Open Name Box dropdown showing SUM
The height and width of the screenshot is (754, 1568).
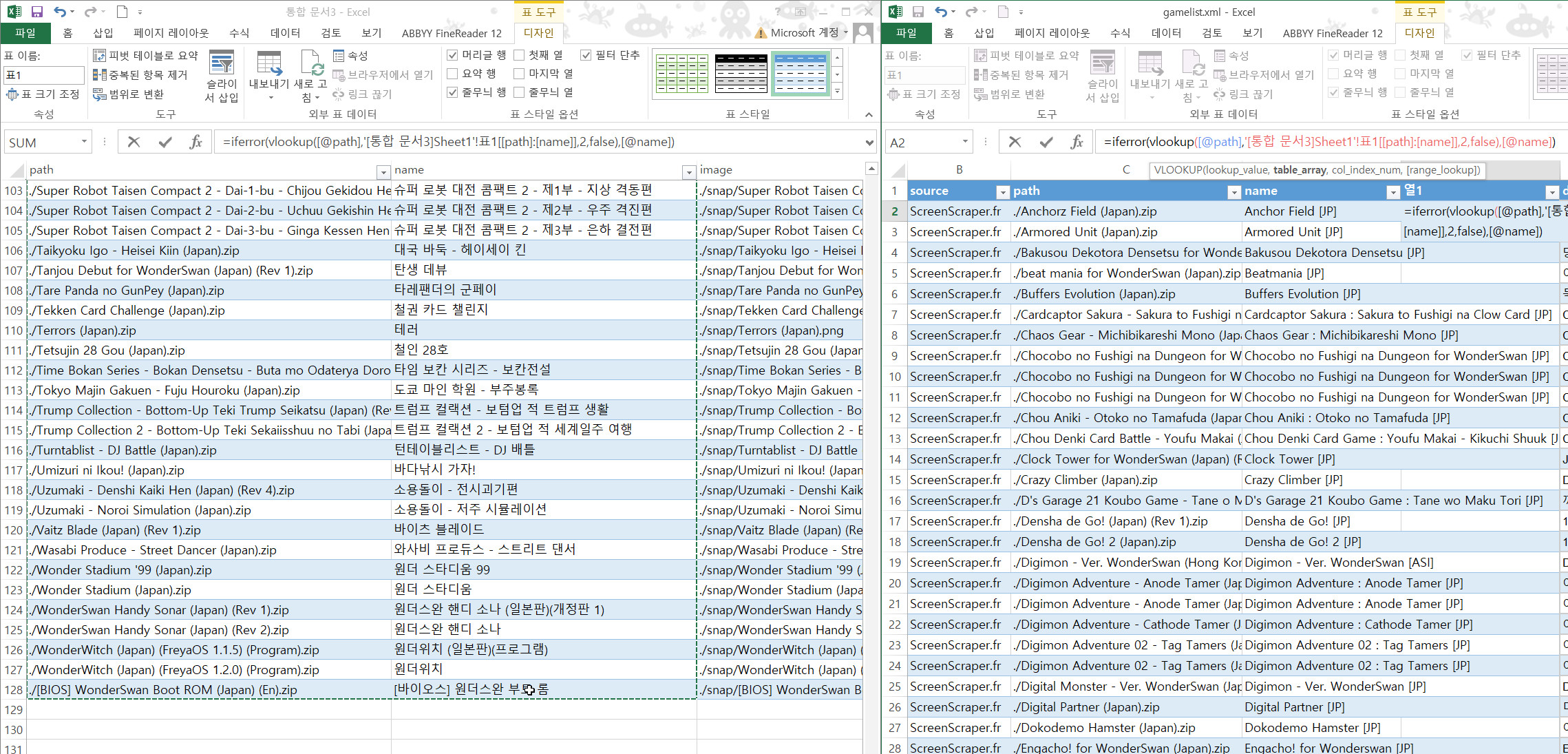tap(84, 142)
